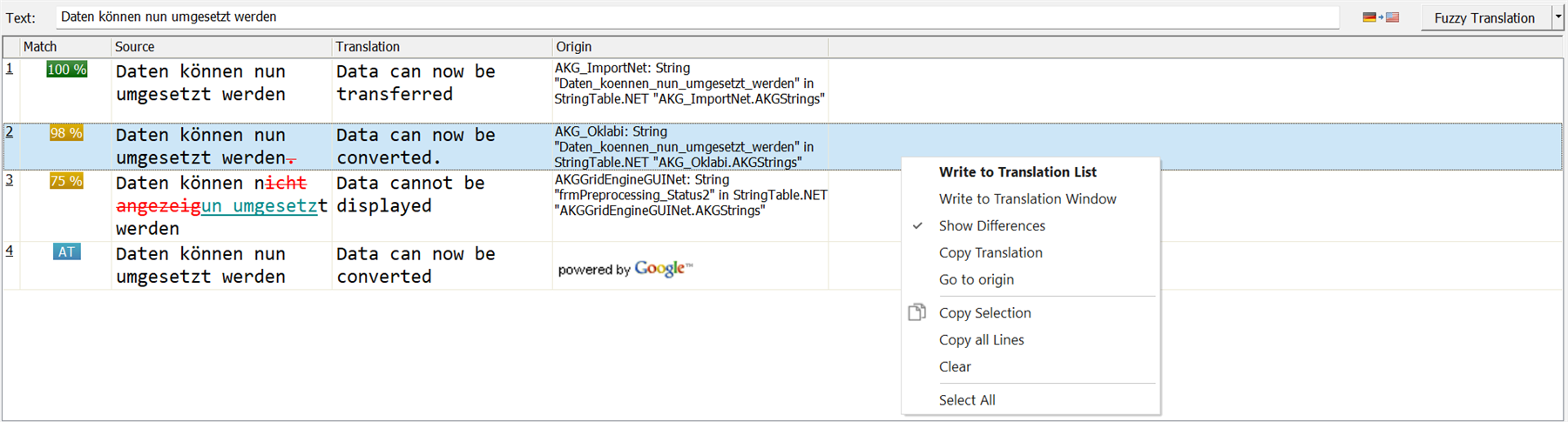Toggle the Show Differences option
The image size is (1568, 422).
pos(991,225)
